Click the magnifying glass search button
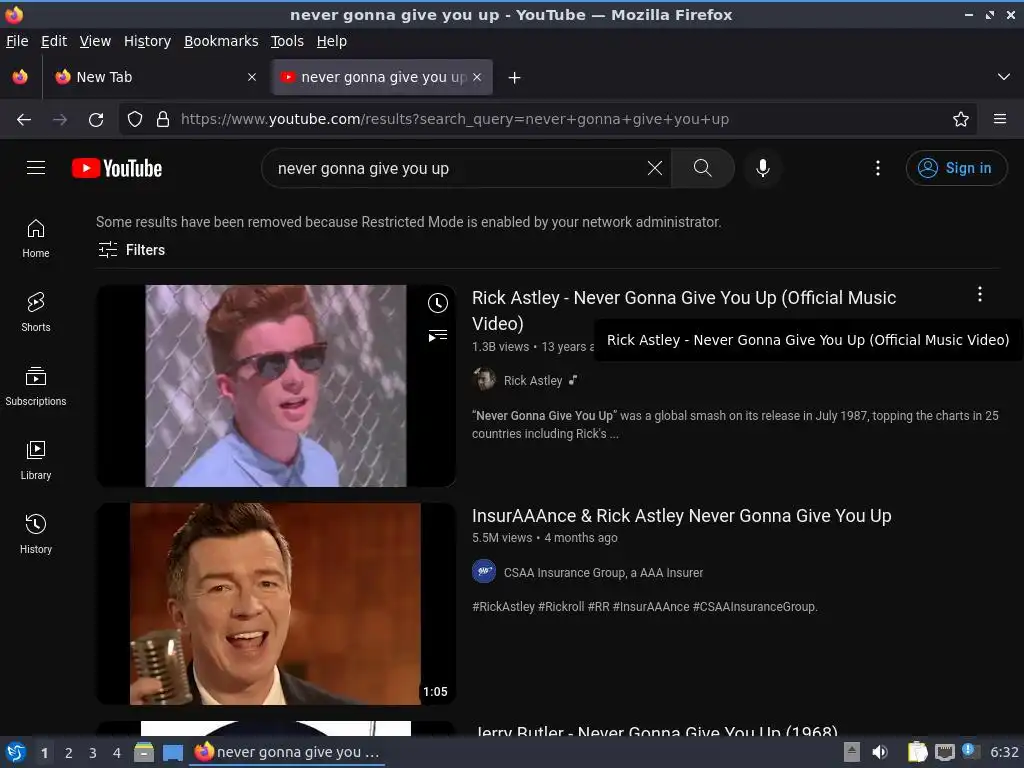 [703, 168]
